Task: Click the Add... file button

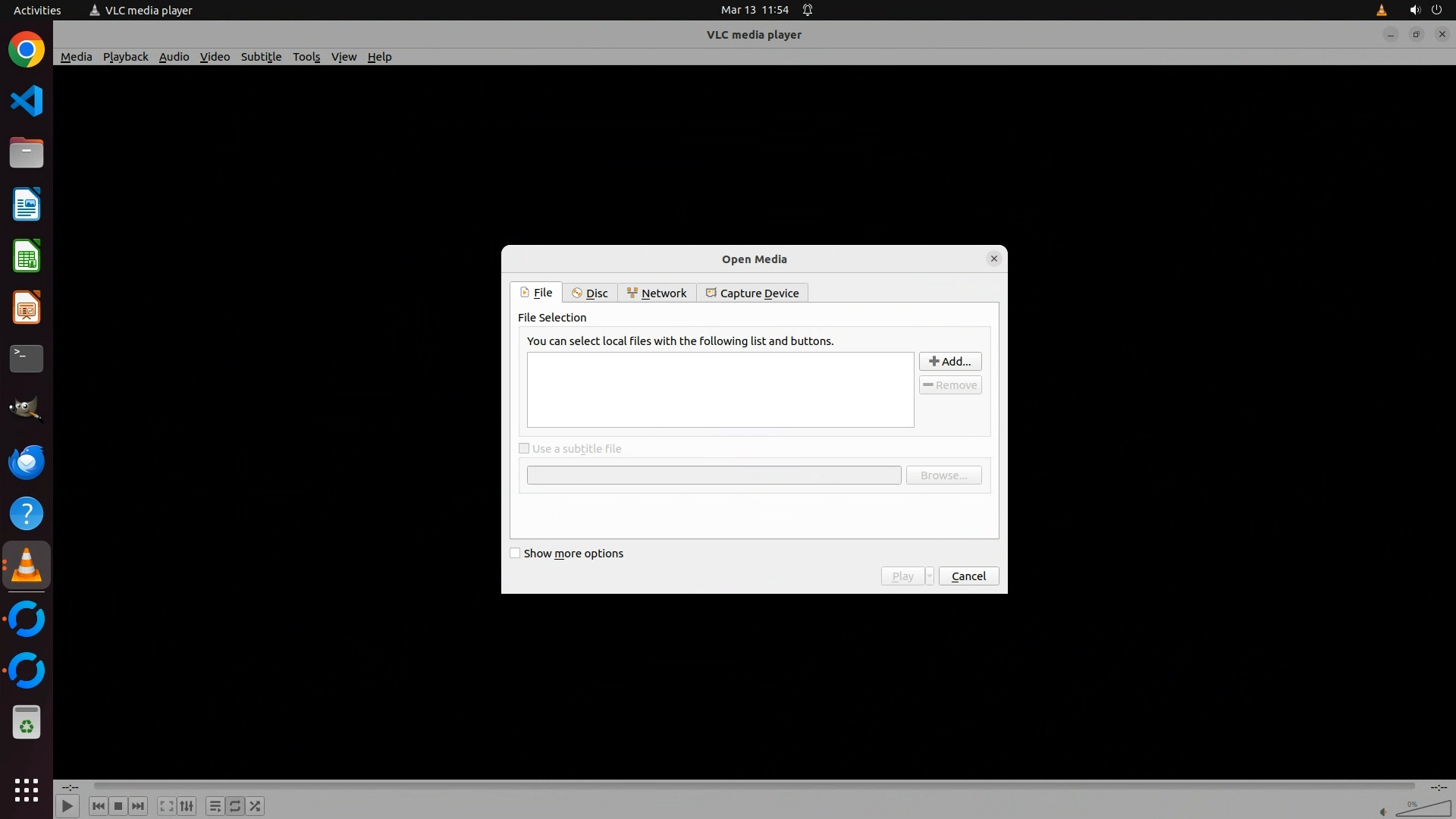Action: (950, 362)
